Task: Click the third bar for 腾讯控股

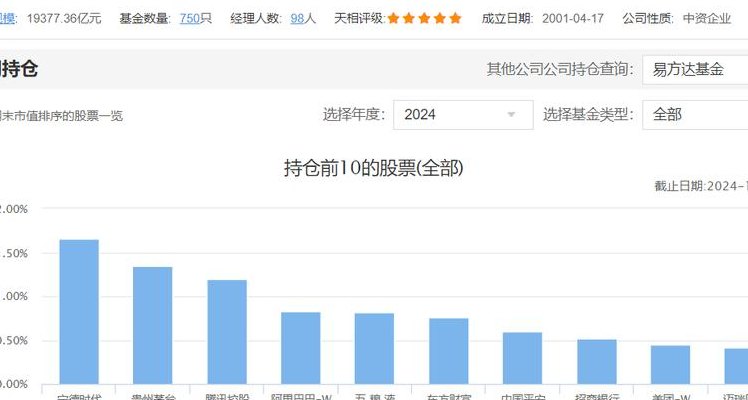Action: 227,332
